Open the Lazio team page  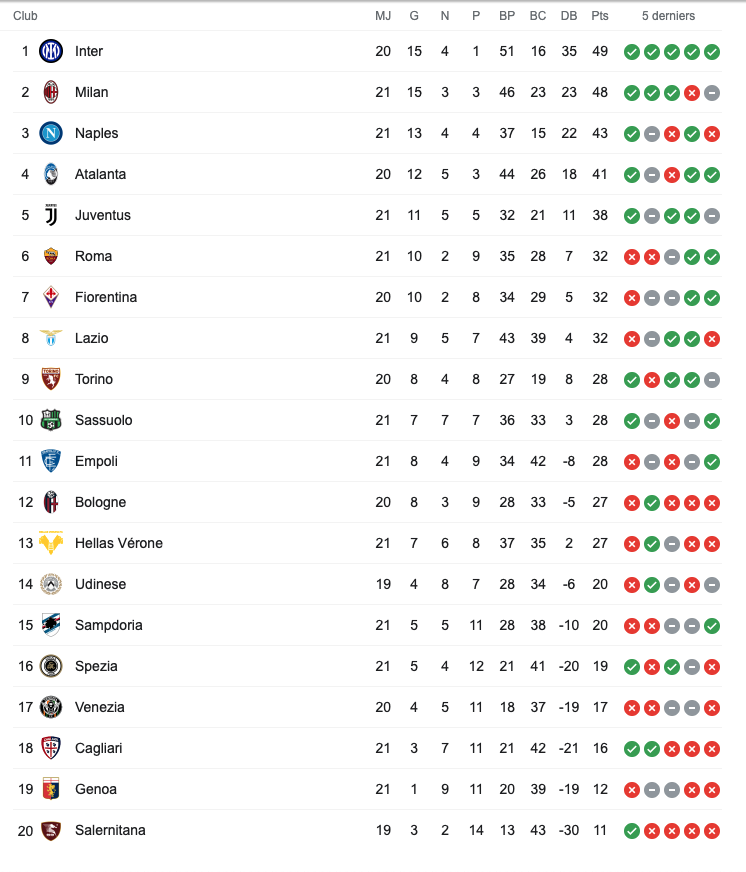click(93, 338)
